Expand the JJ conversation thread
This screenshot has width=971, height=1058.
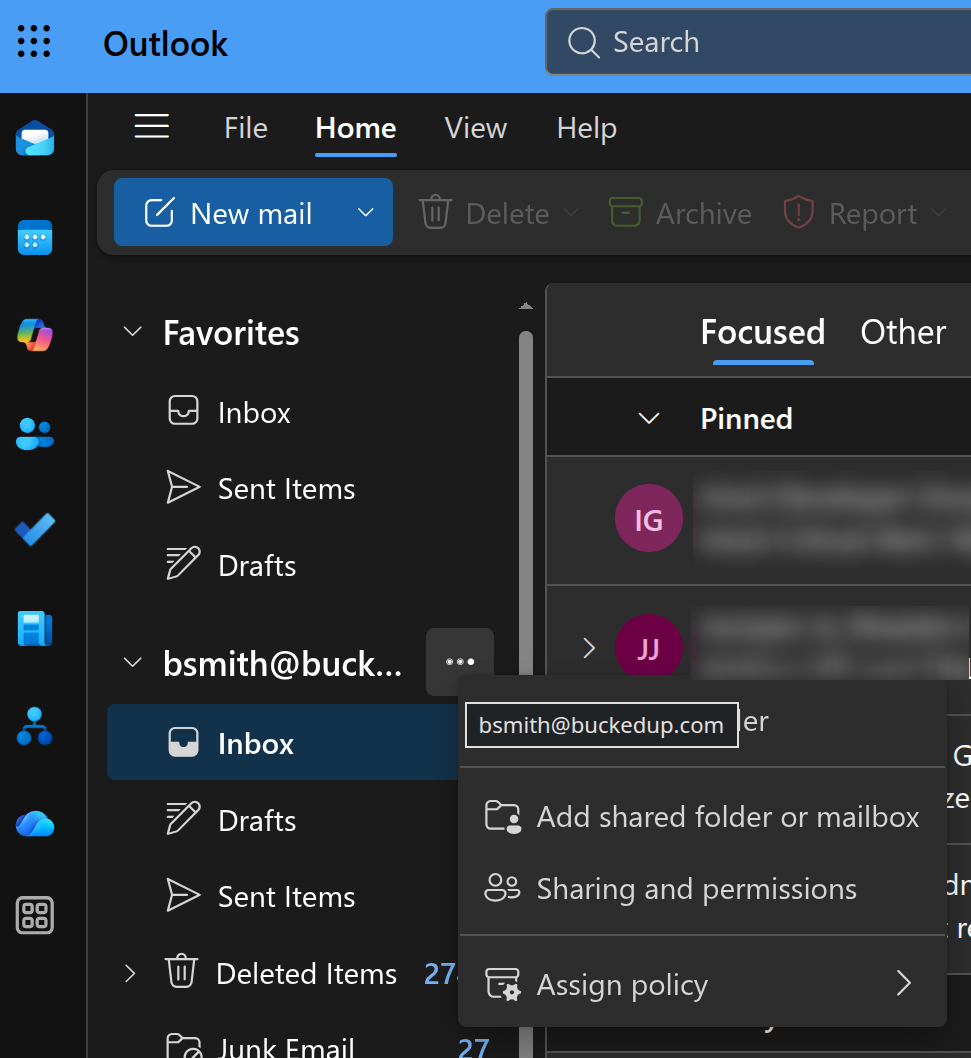tap(589, 648)
